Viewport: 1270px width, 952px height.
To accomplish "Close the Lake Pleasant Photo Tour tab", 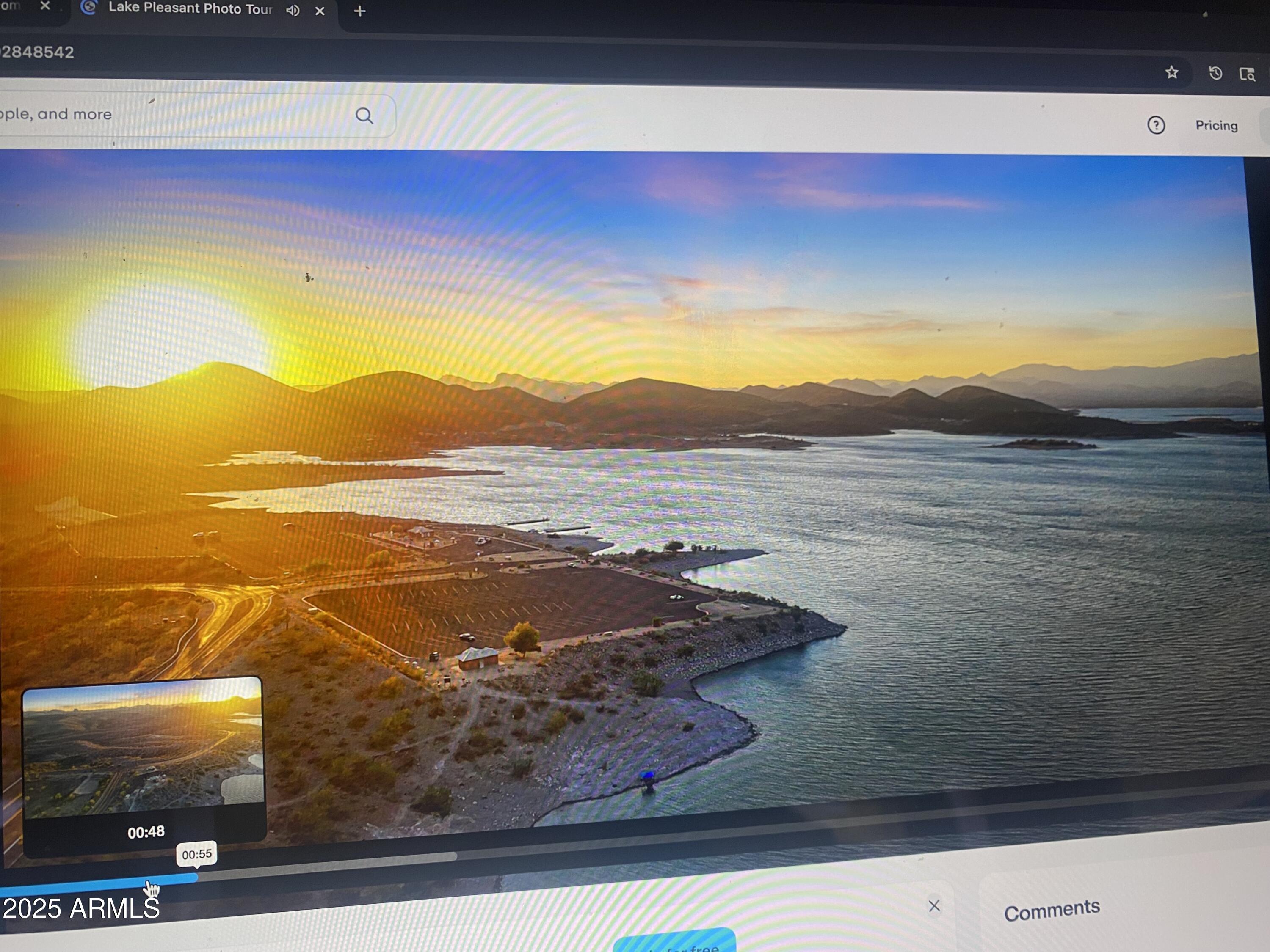I will coord(320,10).
